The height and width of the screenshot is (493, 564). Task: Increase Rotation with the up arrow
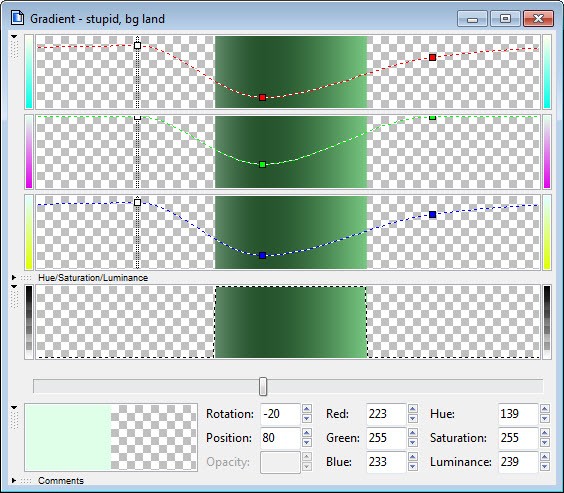pyautogui.click(x=306, y=408)
